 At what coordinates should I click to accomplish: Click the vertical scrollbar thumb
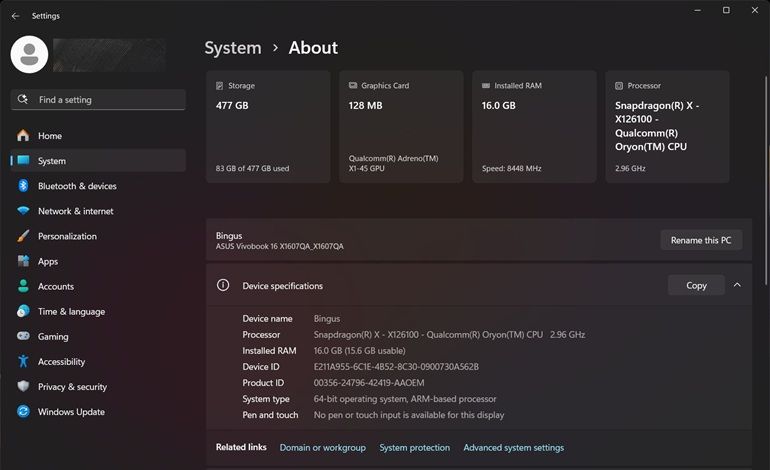tap(766, 180)
